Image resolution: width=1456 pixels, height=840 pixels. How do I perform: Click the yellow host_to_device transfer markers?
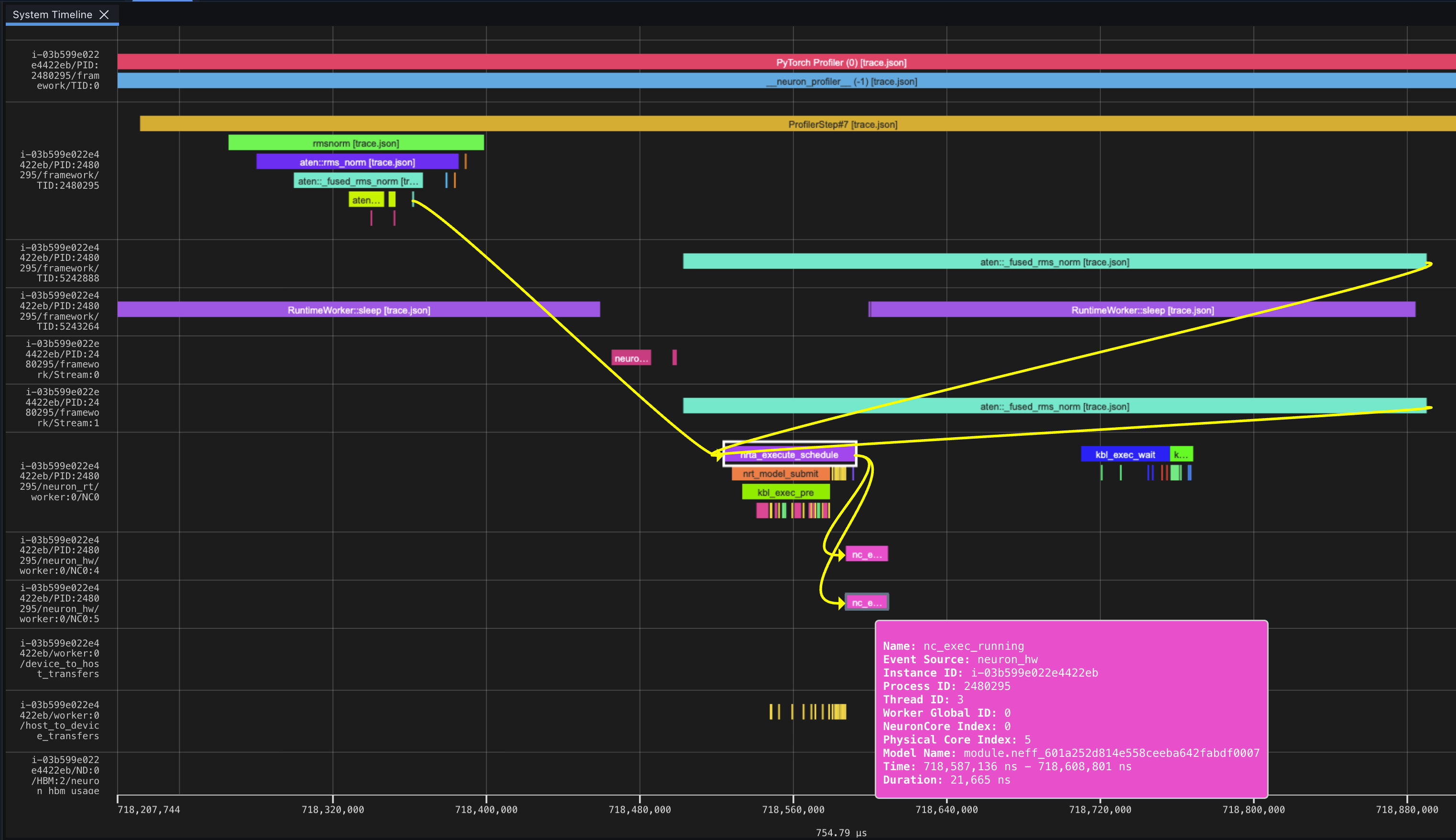click(808, 711)
